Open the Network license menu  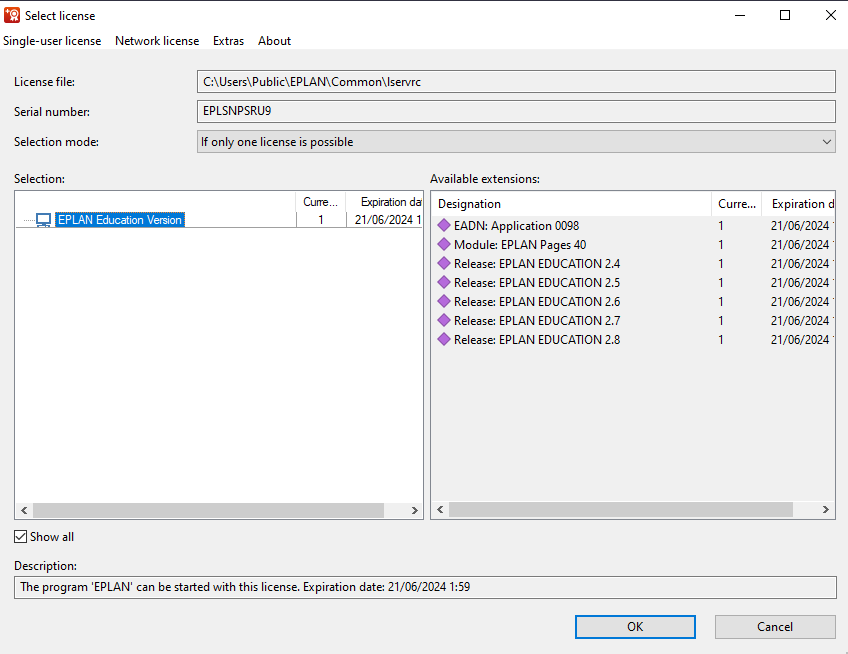157,41
